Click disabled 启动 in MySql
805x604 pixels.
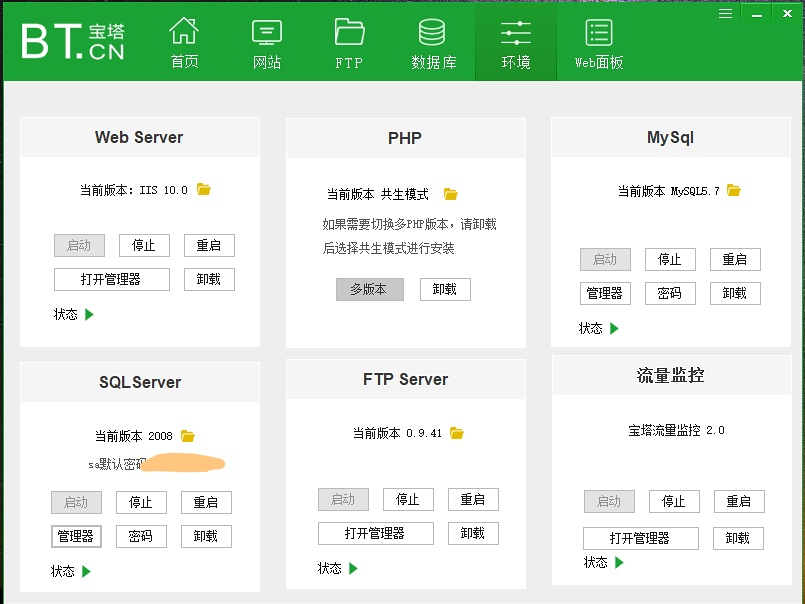coord(605,259)
